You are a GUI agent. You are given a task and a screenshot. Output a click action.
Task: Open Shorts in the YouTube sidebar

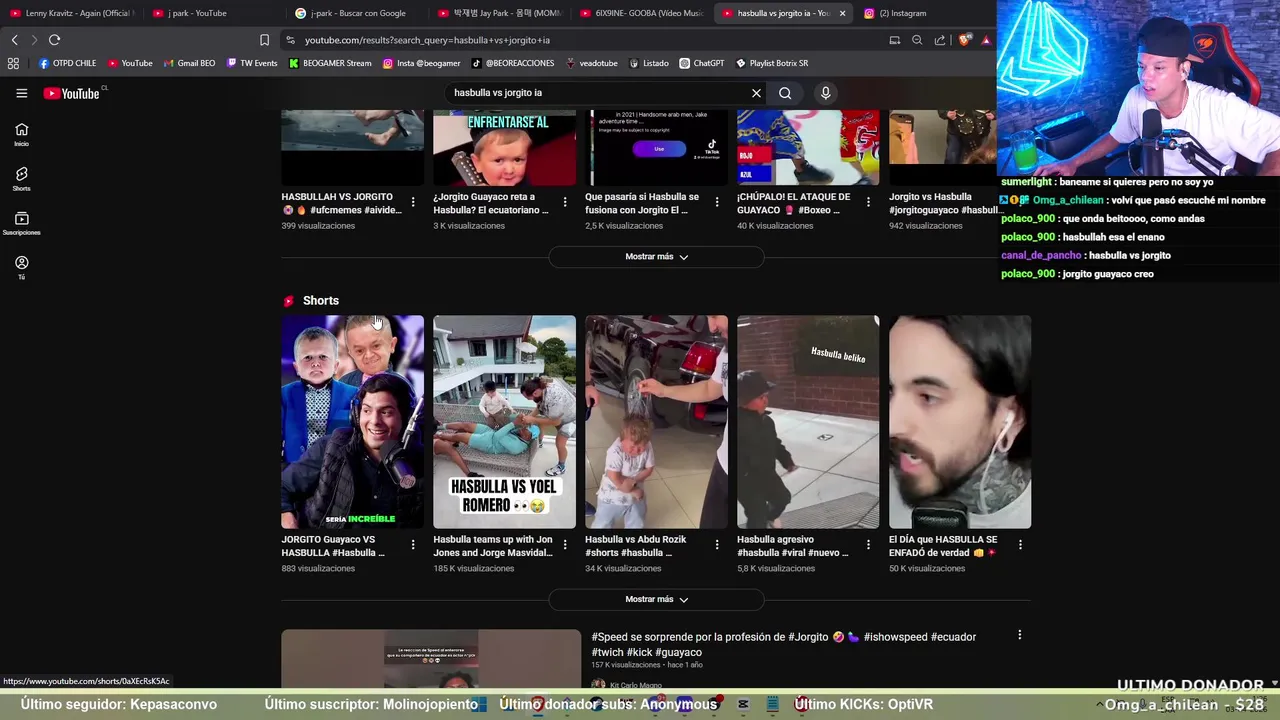coord(21,179)
